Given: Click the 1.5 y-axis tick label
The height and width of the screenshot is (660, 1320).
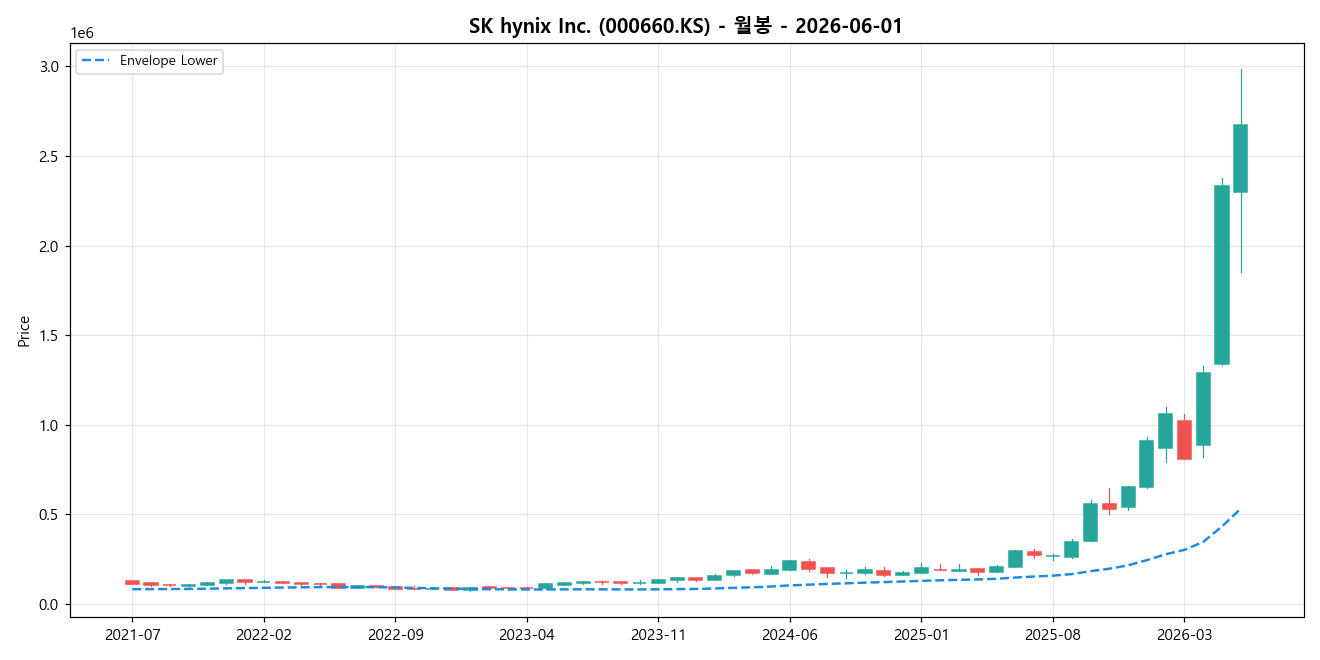Looking at the screenshot, I should click(51, 335).
